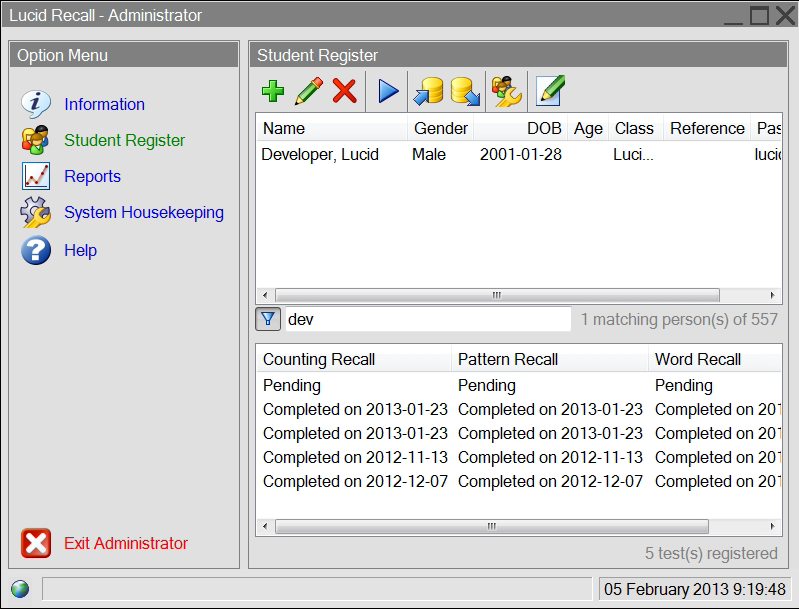Click the student table scroll left arrow
Image resolution: width=799 pixels, height=609 pixels.
[265, 295]
